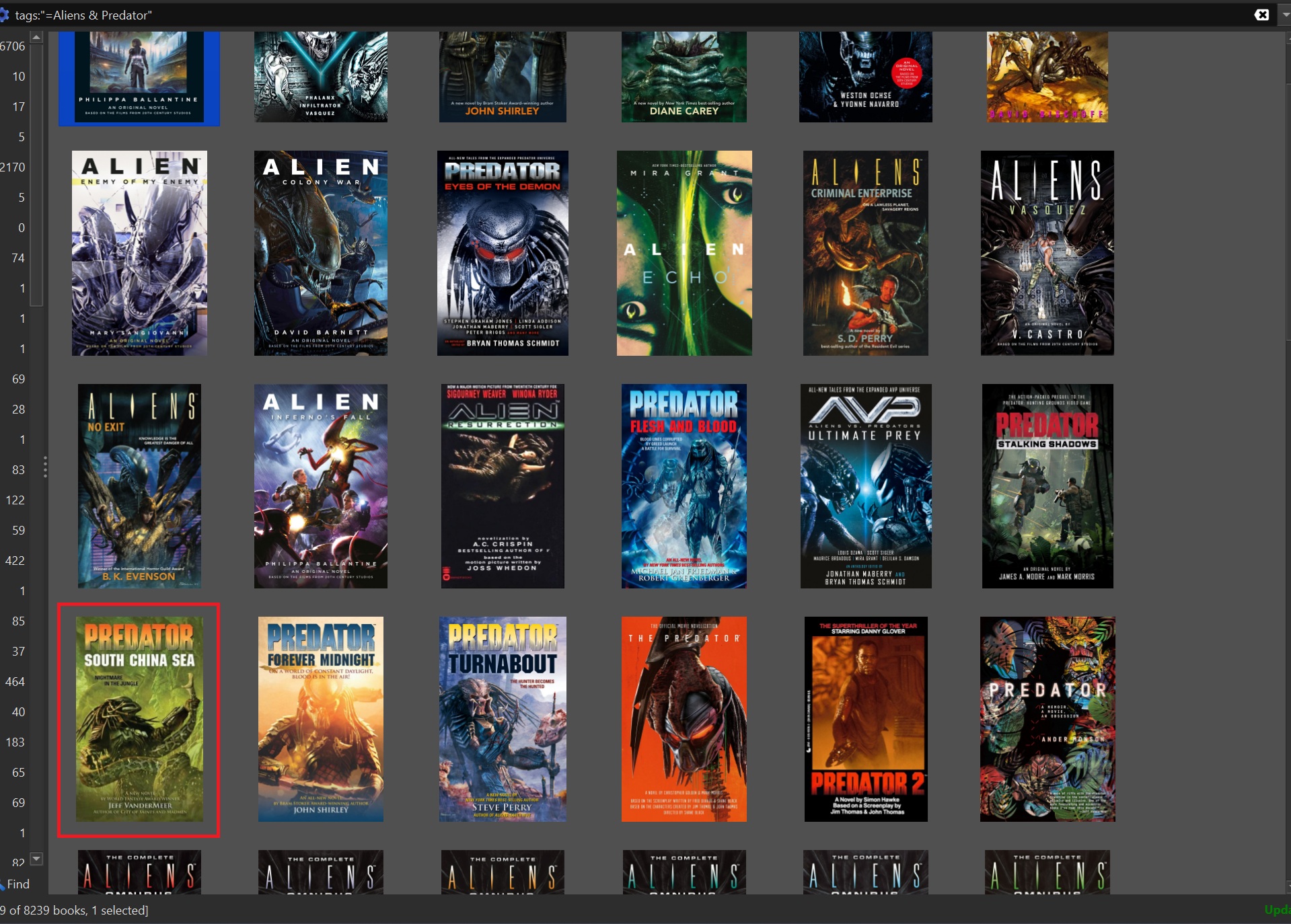The height and width of the screenshot is (924, 1291).
Task: Click the tag browser scroll up arrow
Action: coord(36,38)
